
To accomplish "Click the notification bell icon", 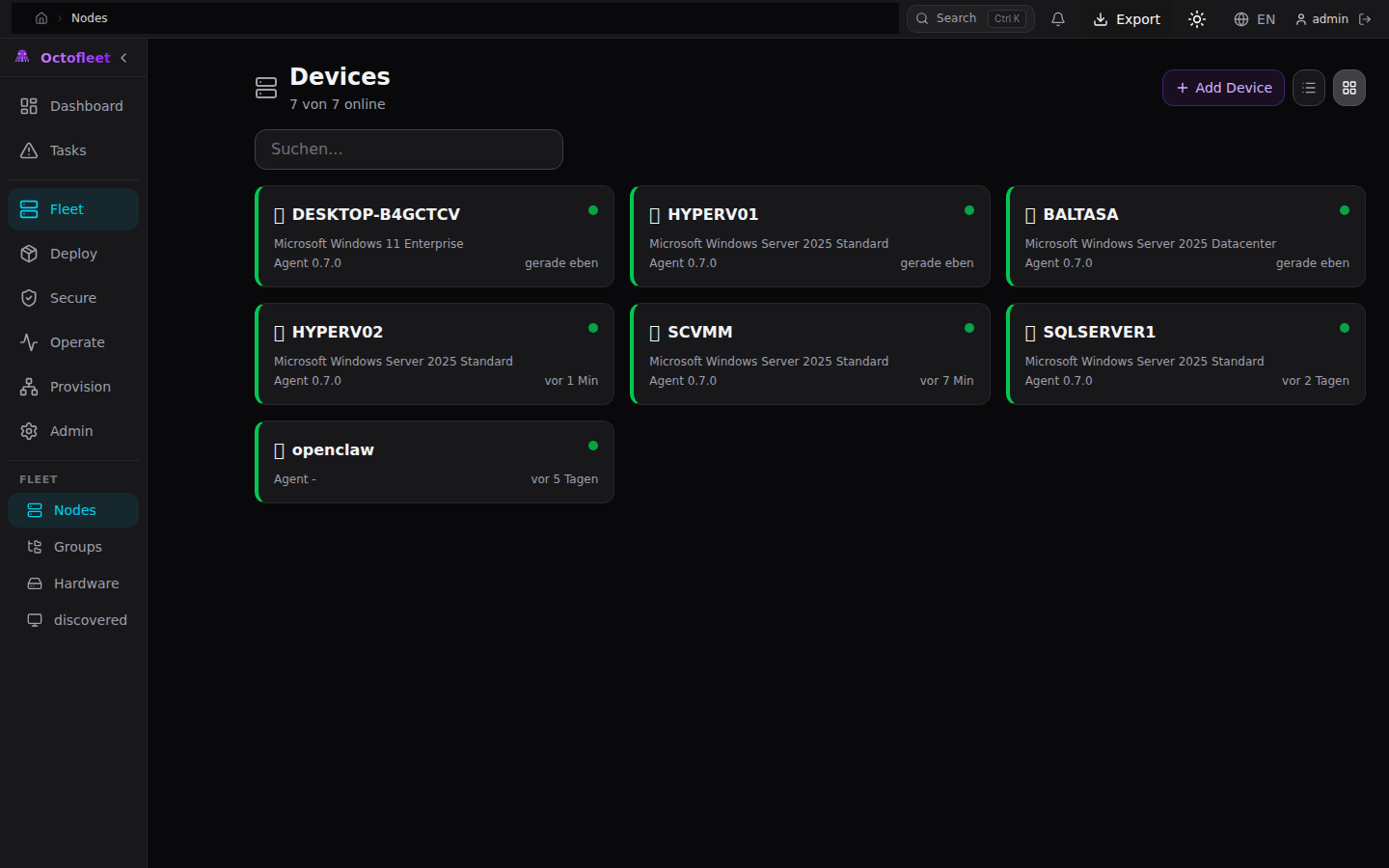I will [1058, 18].
